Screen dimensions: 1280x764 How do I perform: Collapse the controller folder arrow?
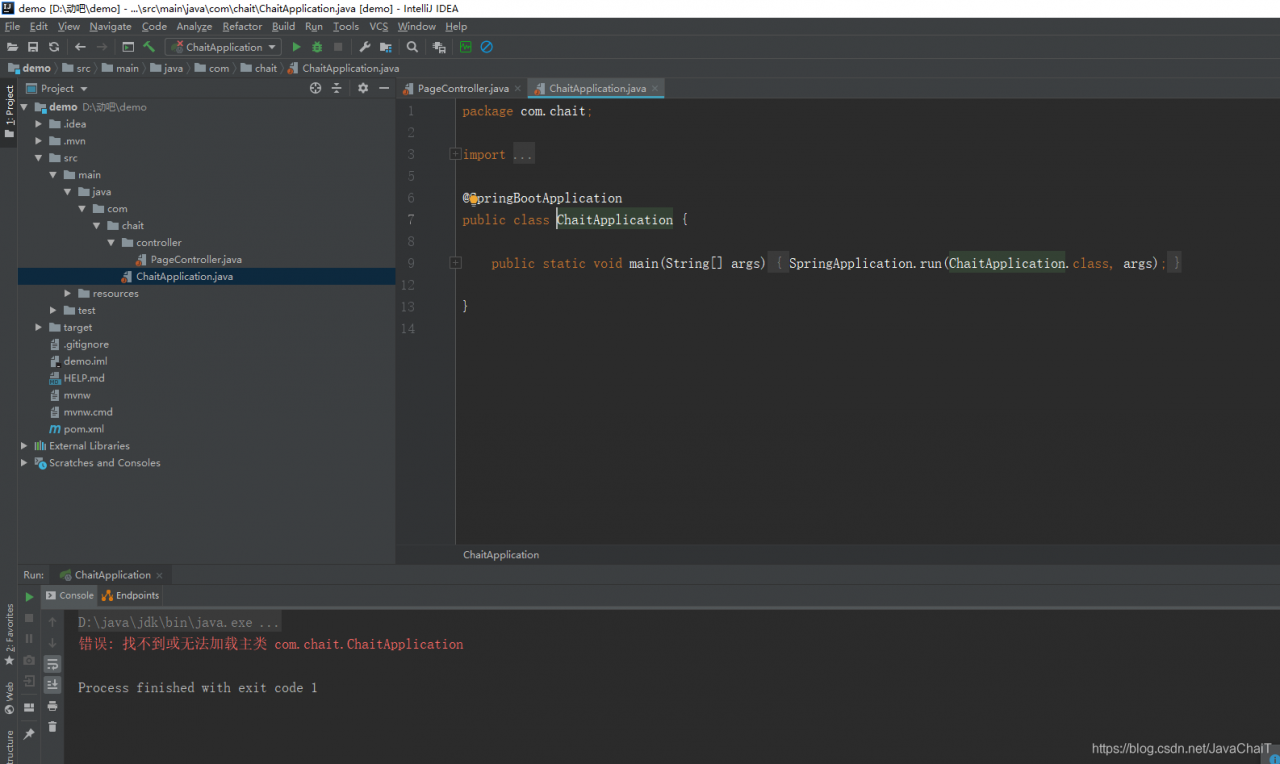tap(111, 242)
